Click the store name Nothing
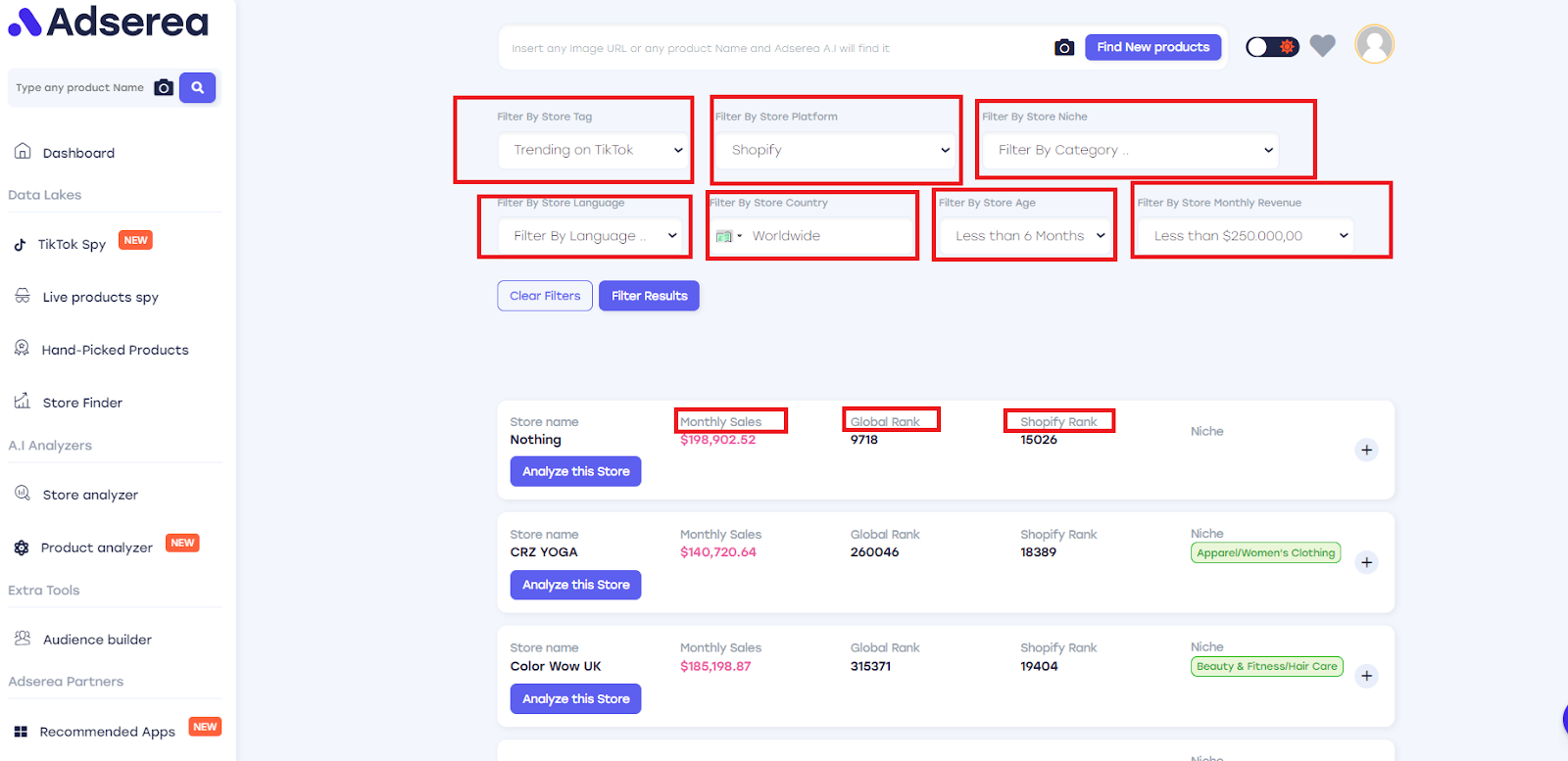Image resolution: width=1568 pixels, height=761 pixels. [536, 440]
